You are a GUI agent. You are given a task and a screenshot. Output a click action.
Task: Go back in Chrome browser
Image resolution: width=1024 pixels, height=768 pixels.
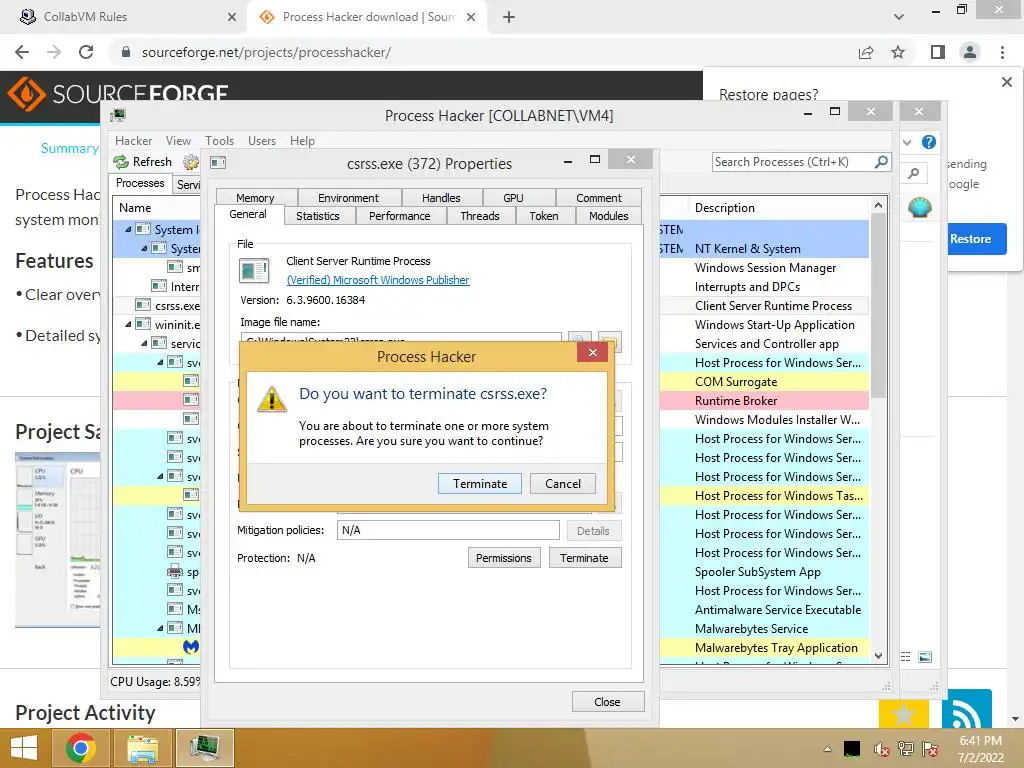22,52
